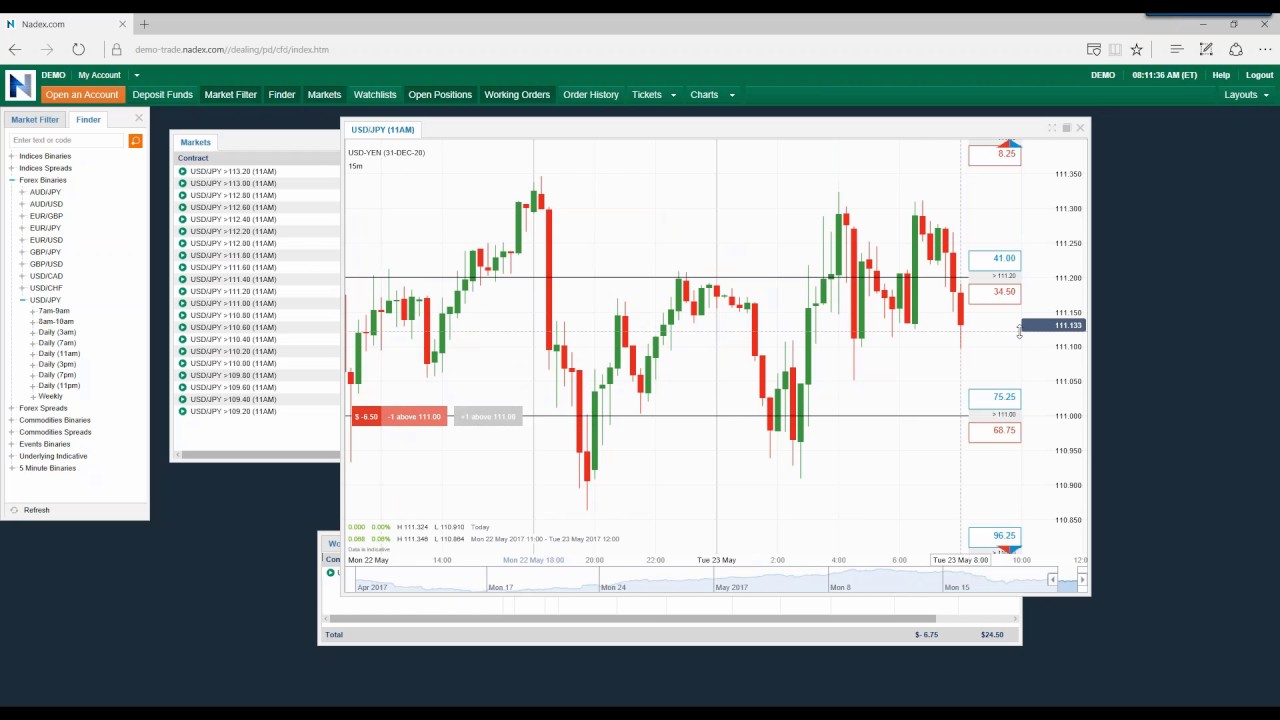
Task: Open the USD/JPY >111.00 (11AM) contract icon
Action: coord(183,303)
